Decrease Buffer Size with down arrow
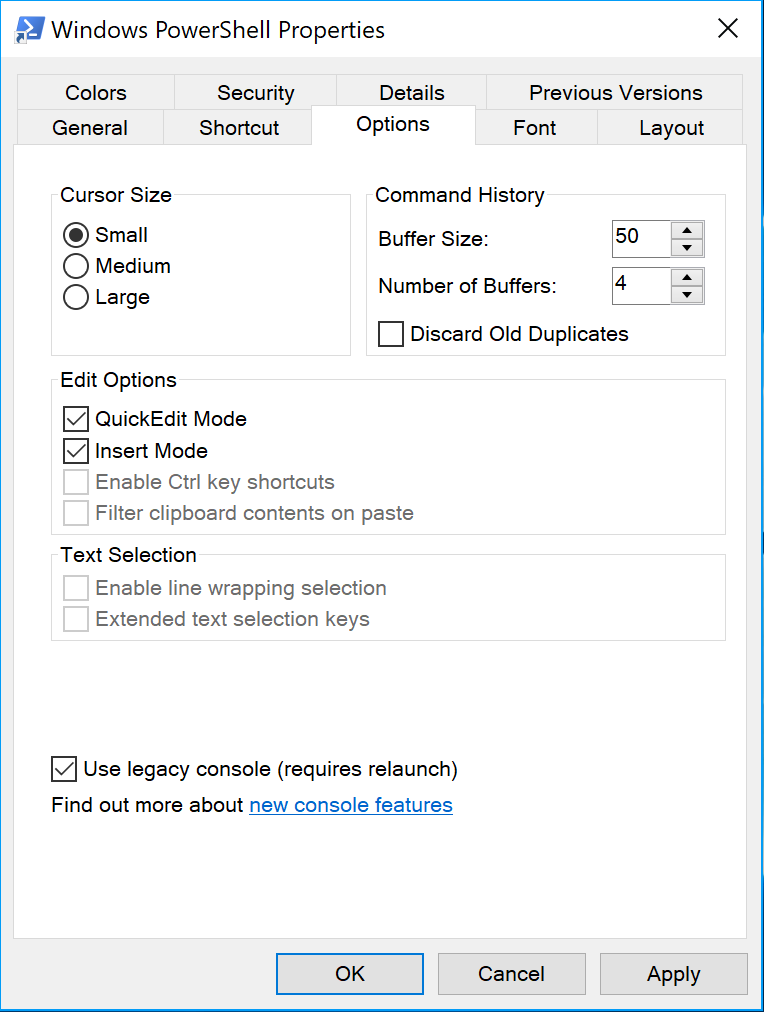This screenshot has width=764, height=1012. (687, 247)
